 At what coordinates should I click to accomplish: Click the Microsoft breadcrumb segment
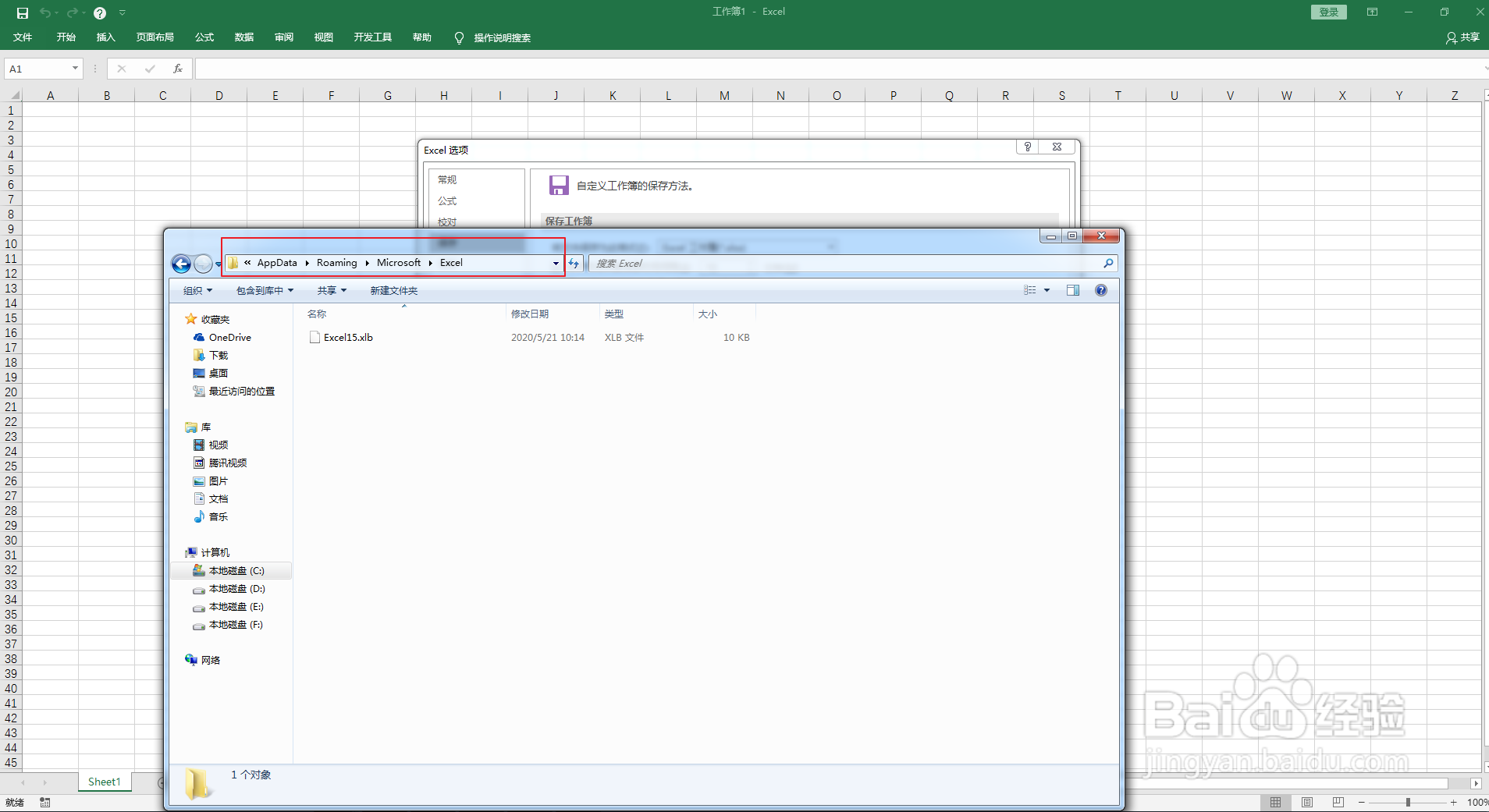pyautogui.click(x=399, y=263)
